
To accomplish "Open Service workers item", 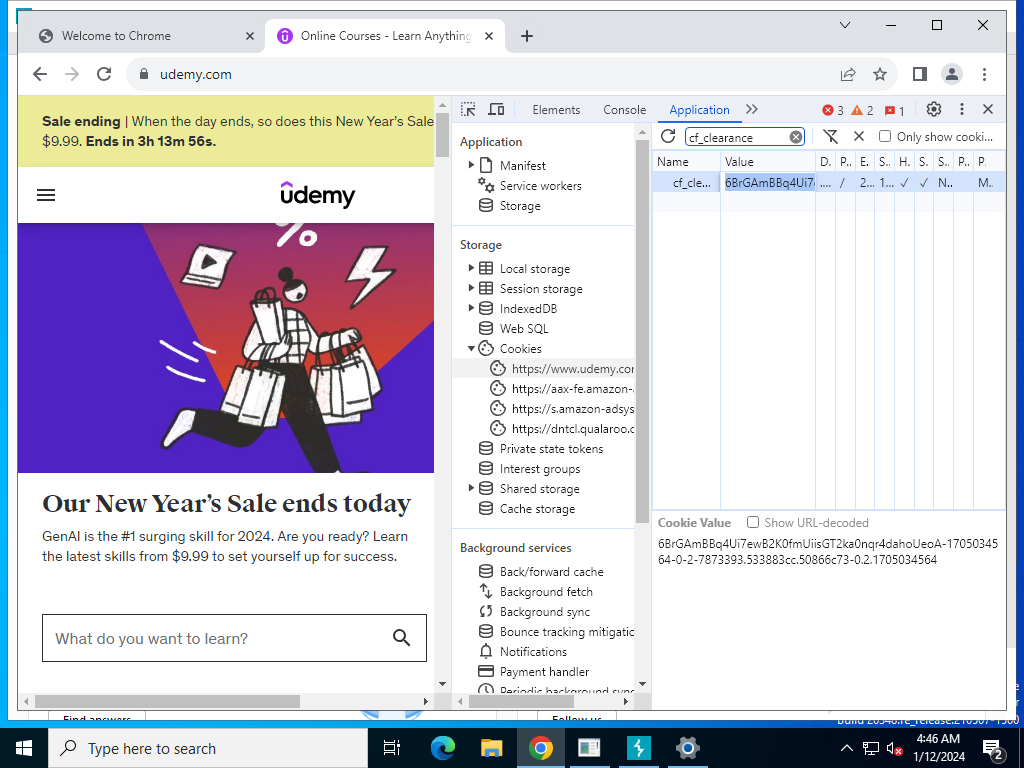I will point(540,185).
